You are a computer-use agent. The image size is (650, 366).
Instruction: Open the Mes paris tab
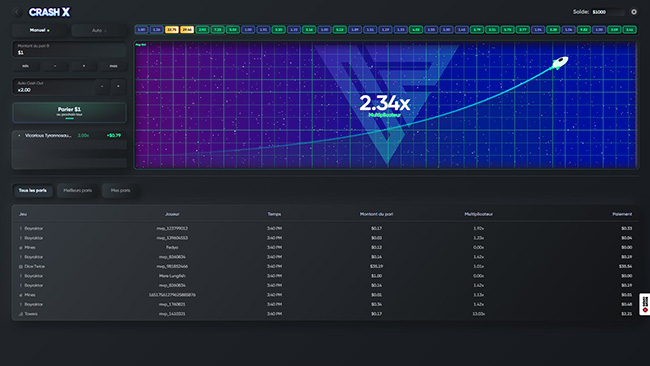pyautogui.click(x=120, y=191)
